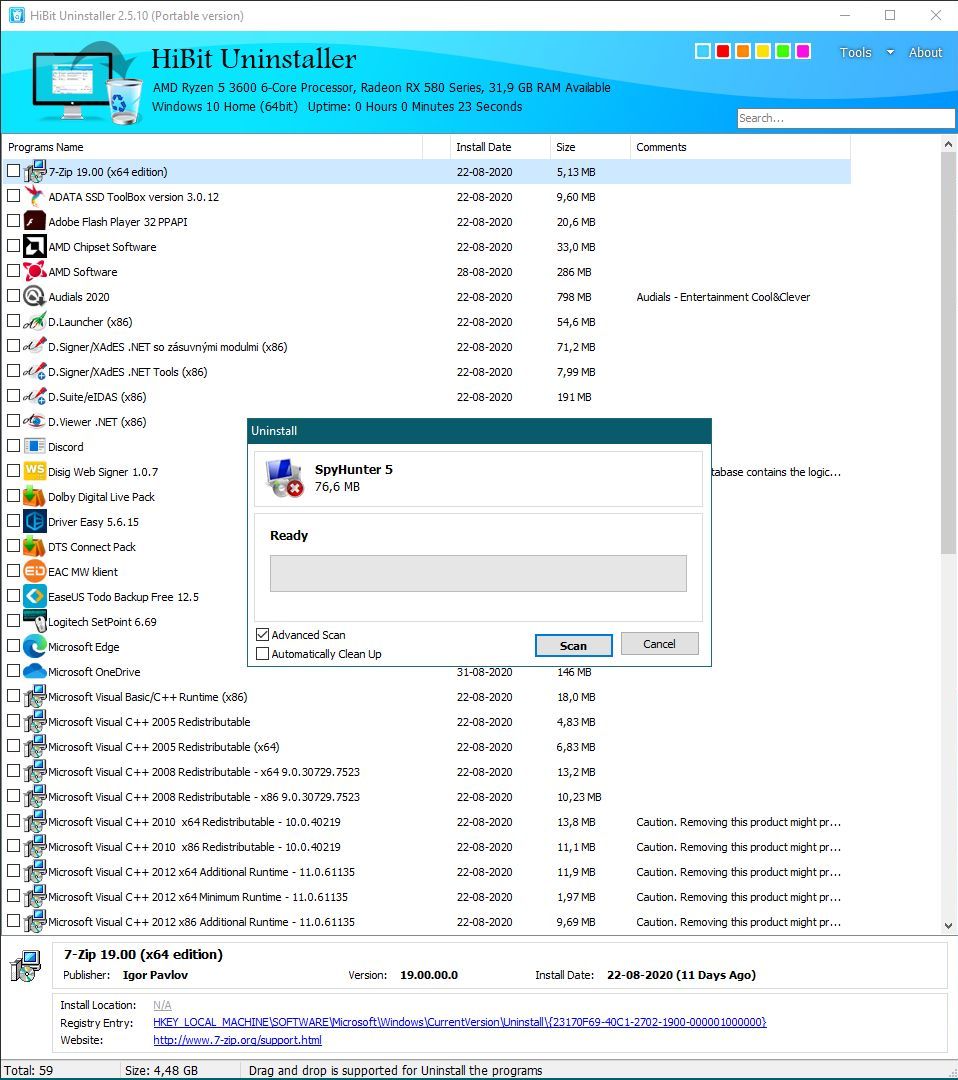Select the orange theme color swatch
Image resolution: width=958 pixels, height=1080 pixels.
742,51
